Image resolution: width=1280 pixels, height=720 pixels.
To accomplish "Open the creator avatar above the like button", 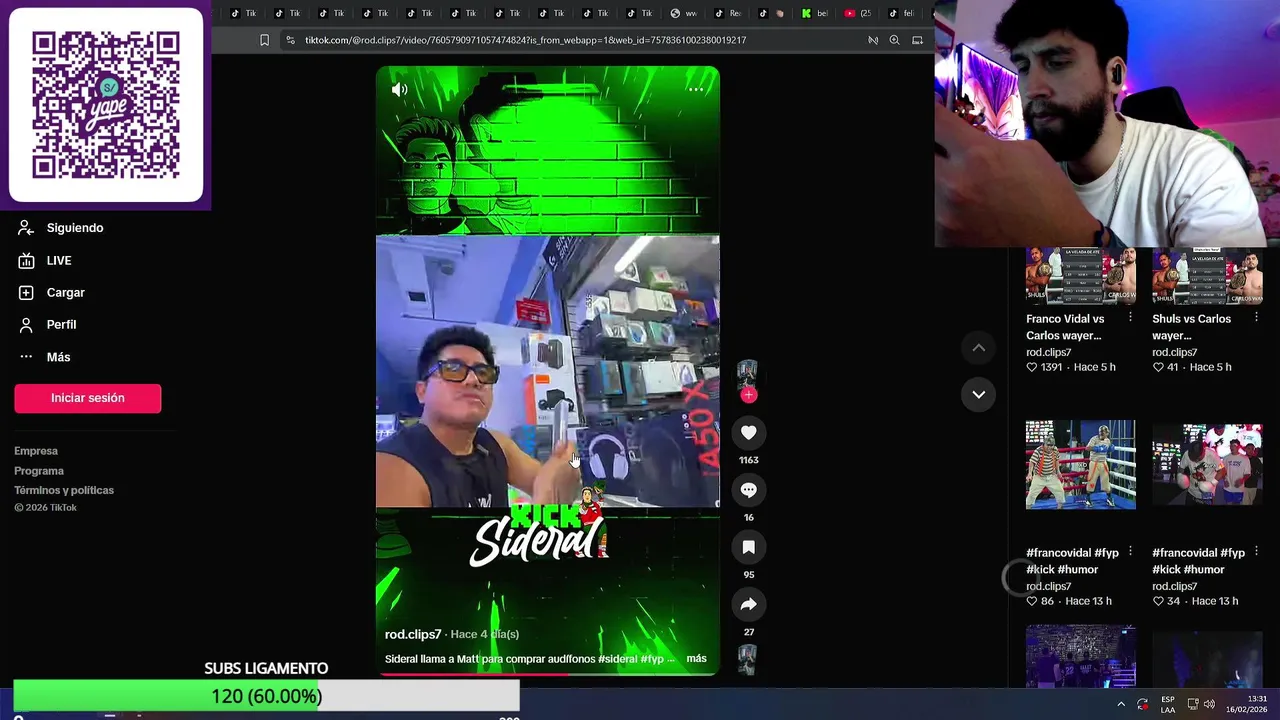I will point(748,373).
